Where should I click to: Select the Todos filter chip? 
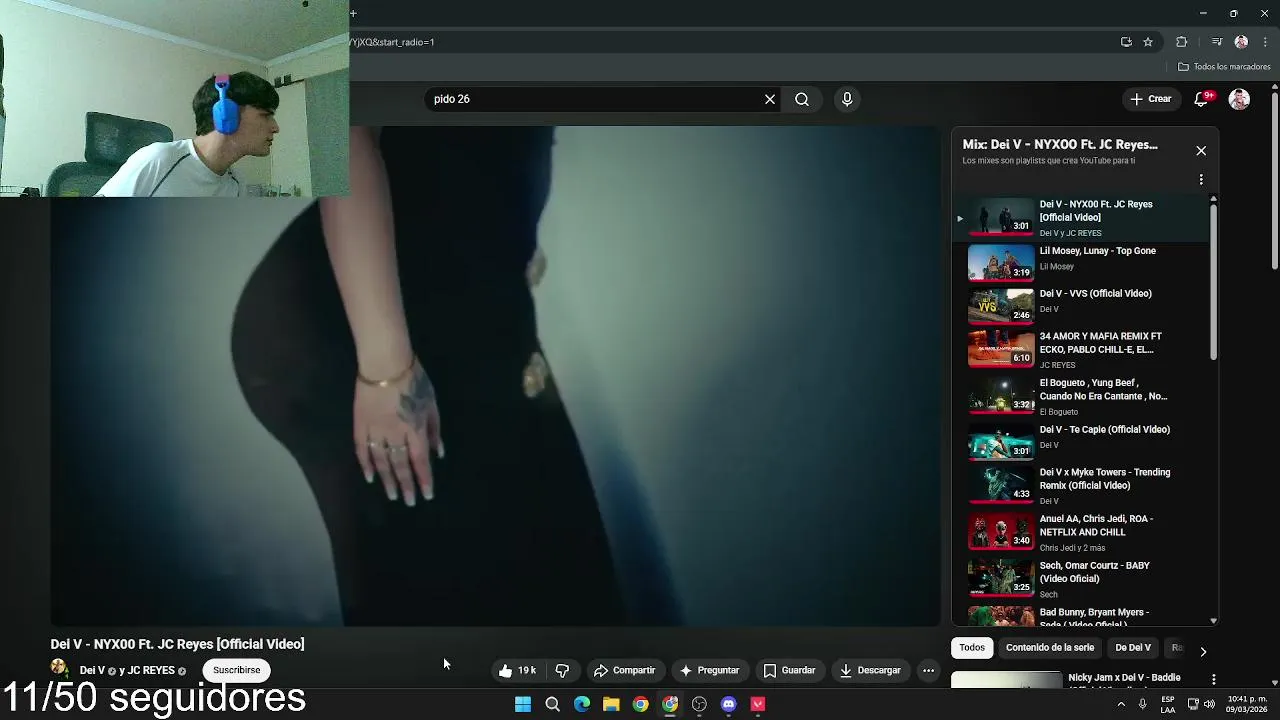coord(972,647)
